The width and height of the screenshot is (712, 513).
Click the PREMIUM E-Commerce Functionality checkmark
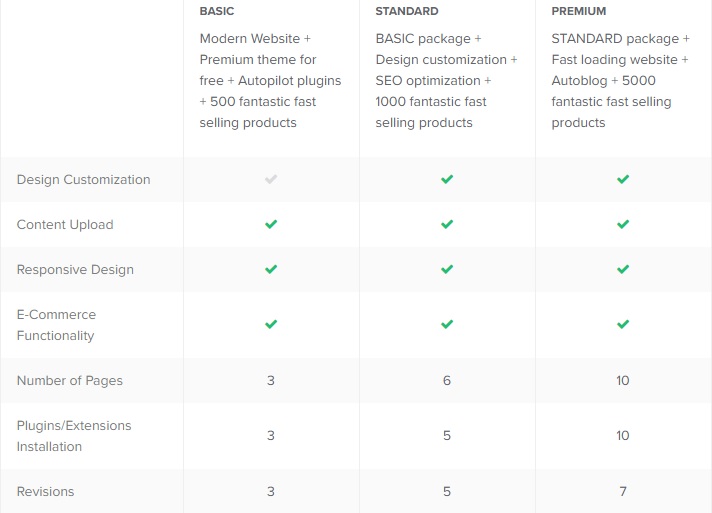[x=623, y=325]
